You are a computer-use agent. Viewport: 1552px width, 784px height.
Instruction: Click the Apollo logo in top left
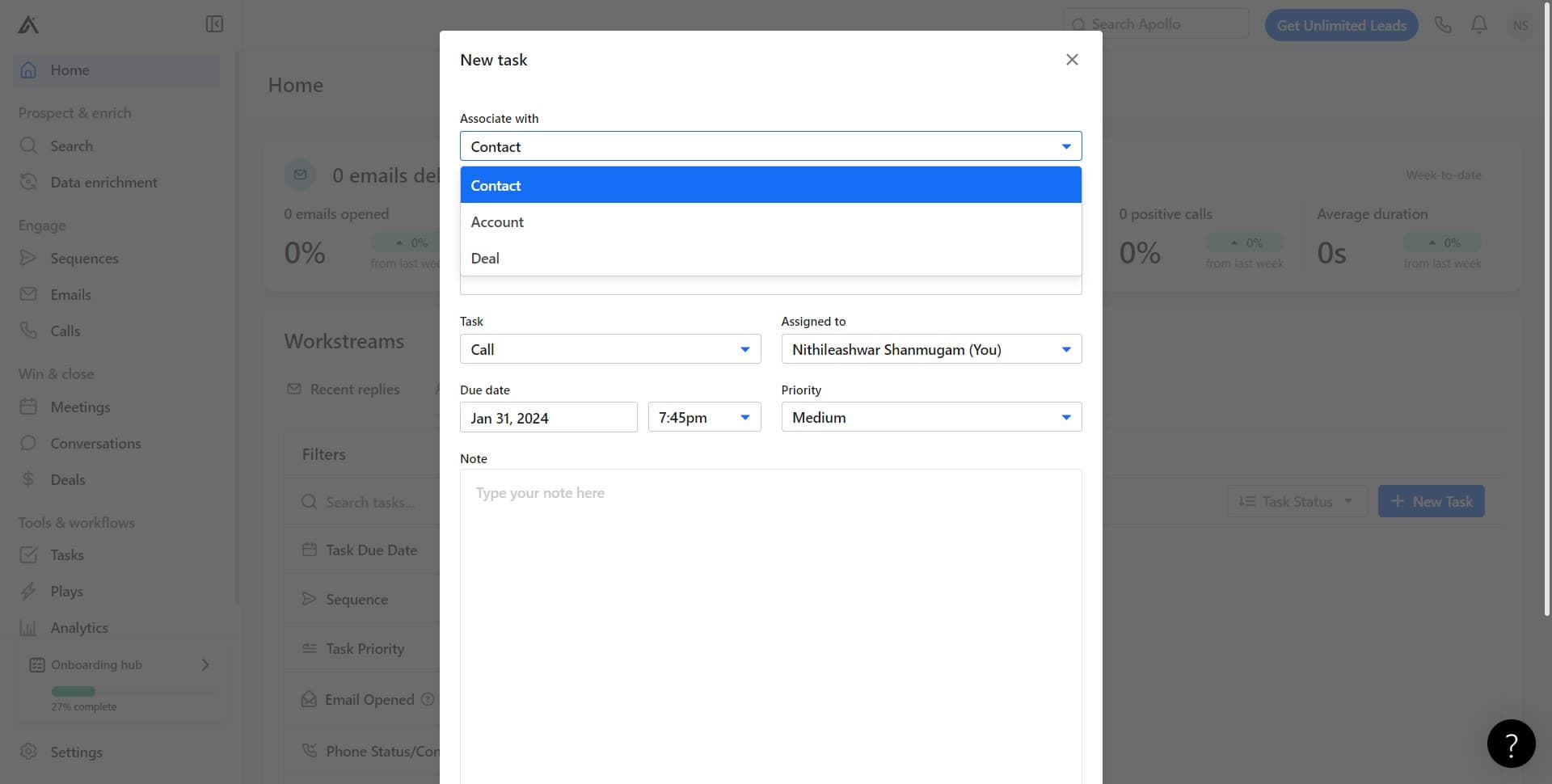pyautogui.click(x=27, y=23)
